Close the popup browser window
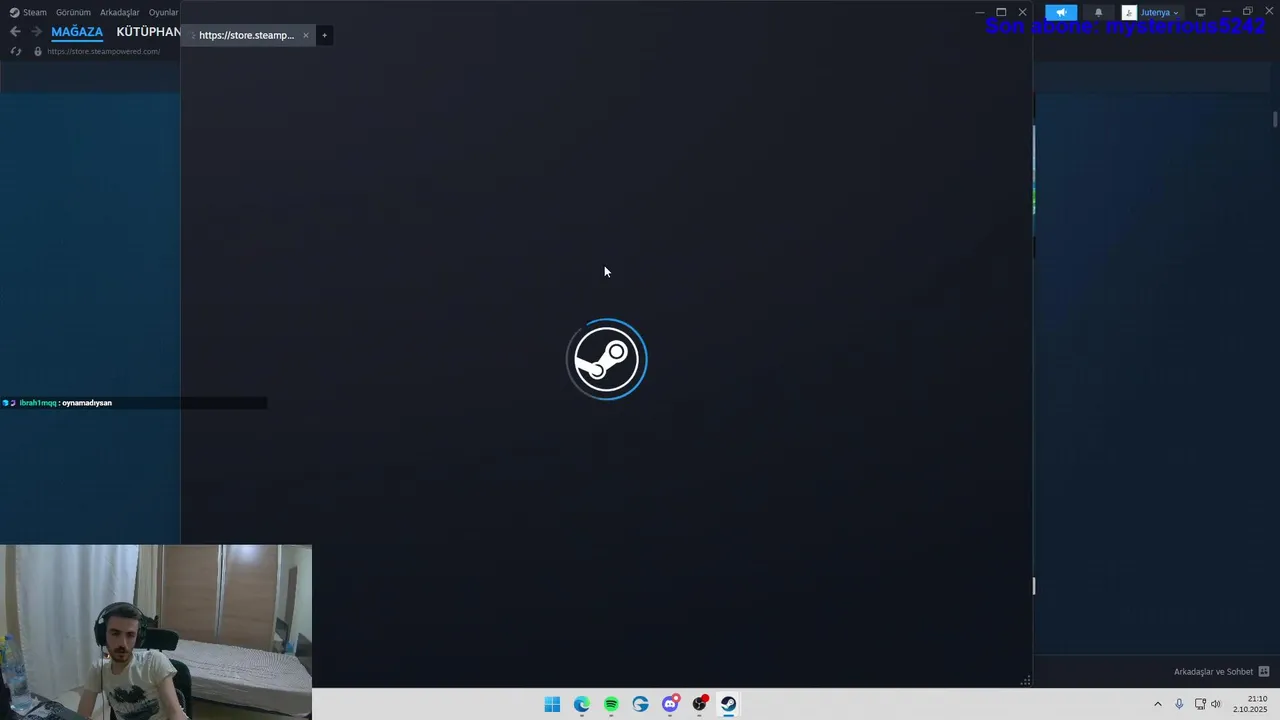 pyautogui.click(x=1022, y=12)
